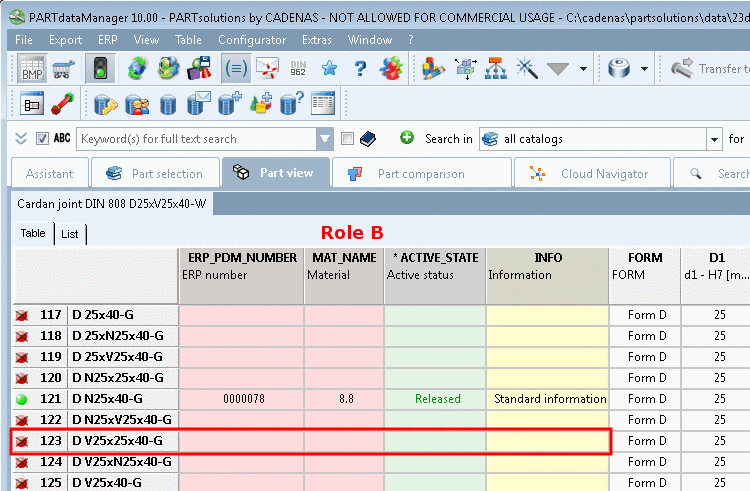Click the Transfer to CAD bolt icon

point(682,69)
